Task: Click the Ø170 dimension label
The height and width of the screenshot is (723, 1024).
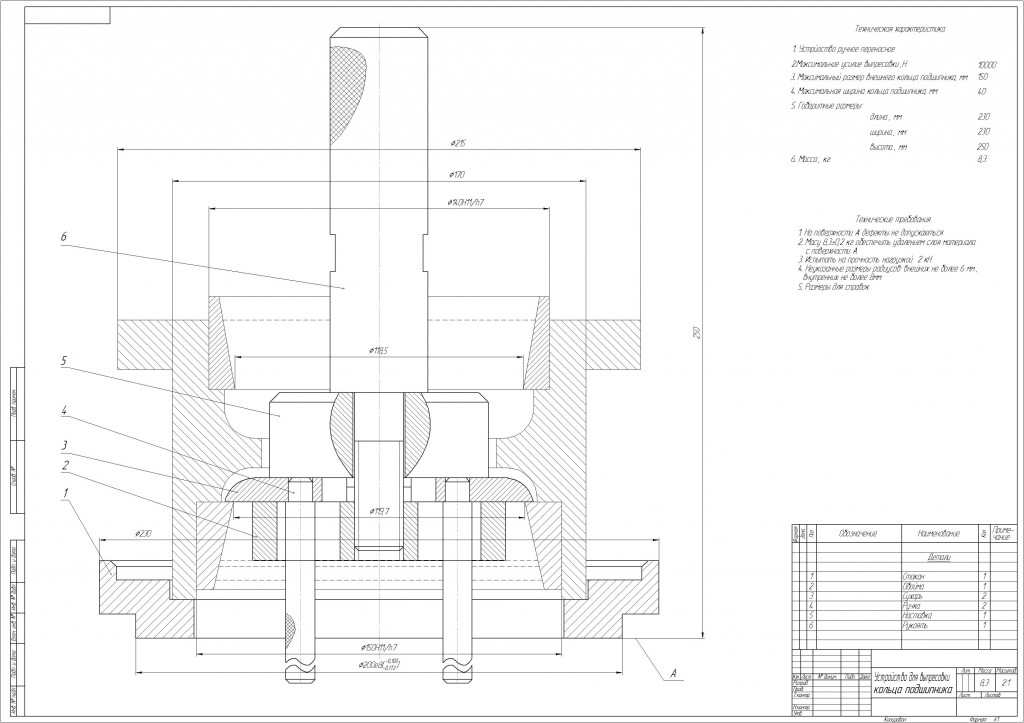Action: point(457,174)
